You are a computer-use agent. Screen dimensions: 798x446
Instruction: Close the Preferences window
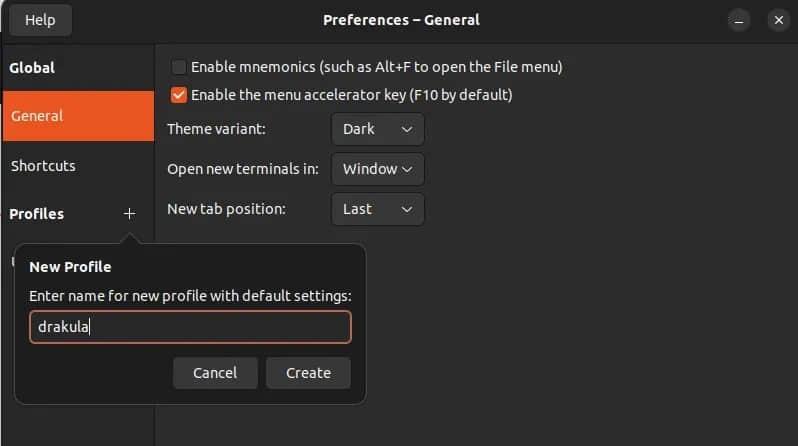coord(777,20)
